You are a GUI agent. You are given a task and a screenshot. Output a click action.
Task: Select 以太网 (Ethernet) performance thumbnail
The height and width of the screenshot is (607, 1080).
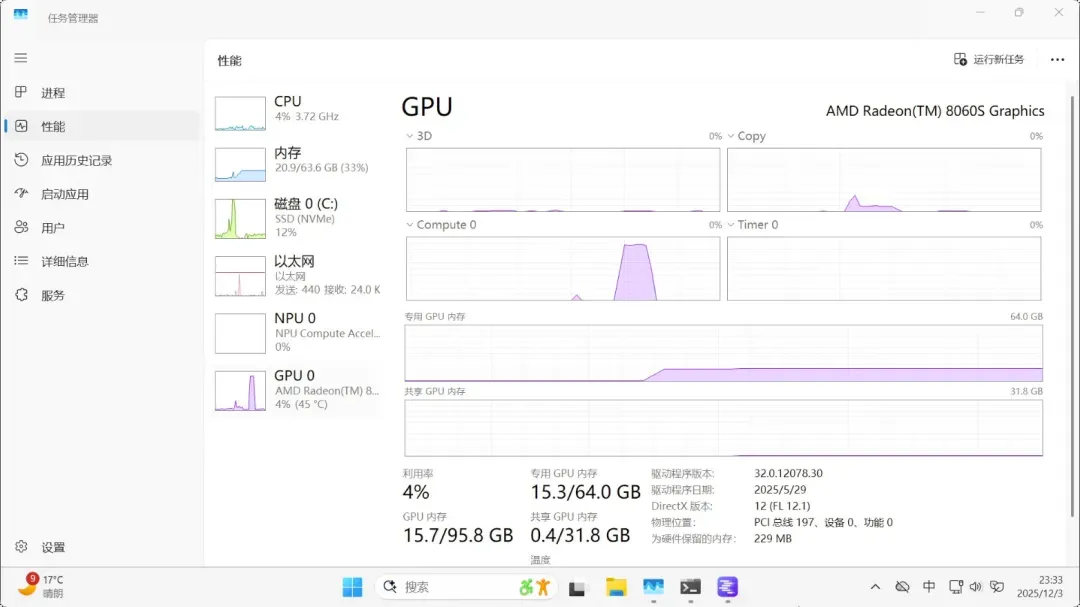click(x=297, y=275)
